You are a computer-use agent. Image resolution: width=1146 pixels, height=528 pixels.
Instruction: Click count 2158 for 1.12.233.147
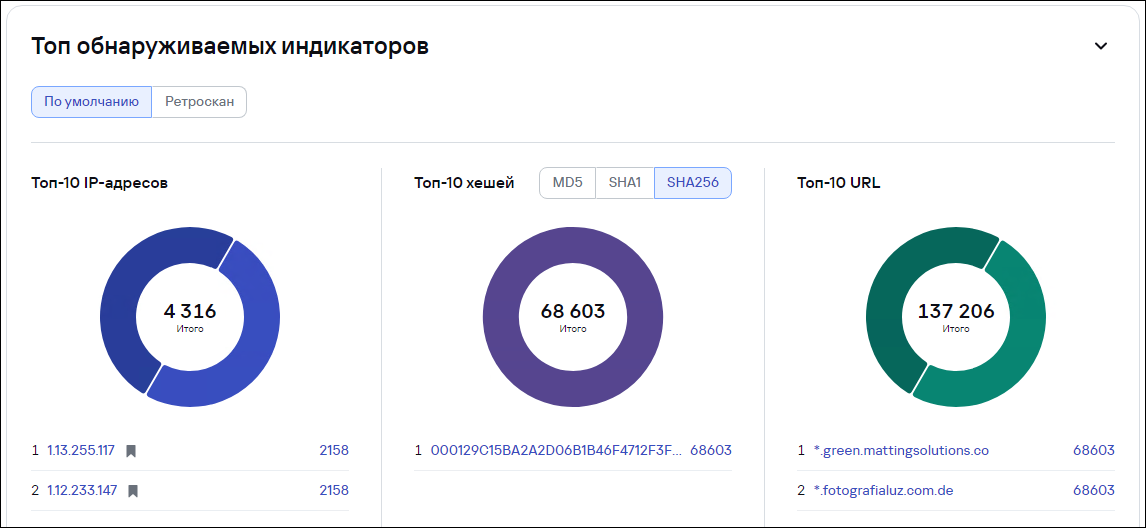pyautogui.click(x=333, y=491)
